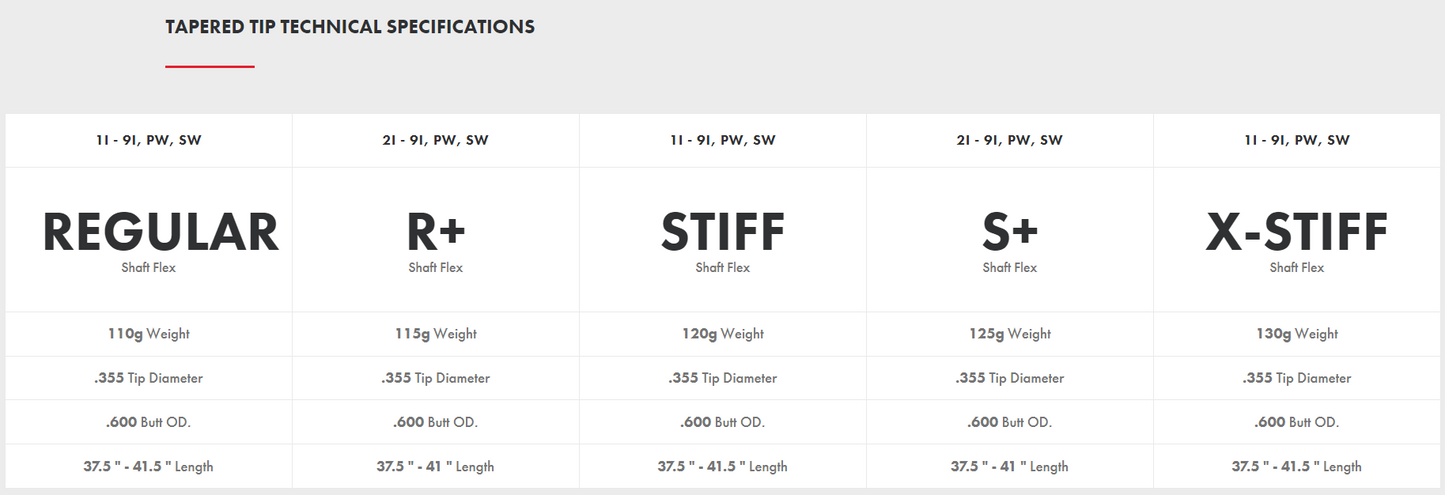Screen dimensions: 1445x495
Task: Click the Length value under R+ column
Action: (436, 466)
